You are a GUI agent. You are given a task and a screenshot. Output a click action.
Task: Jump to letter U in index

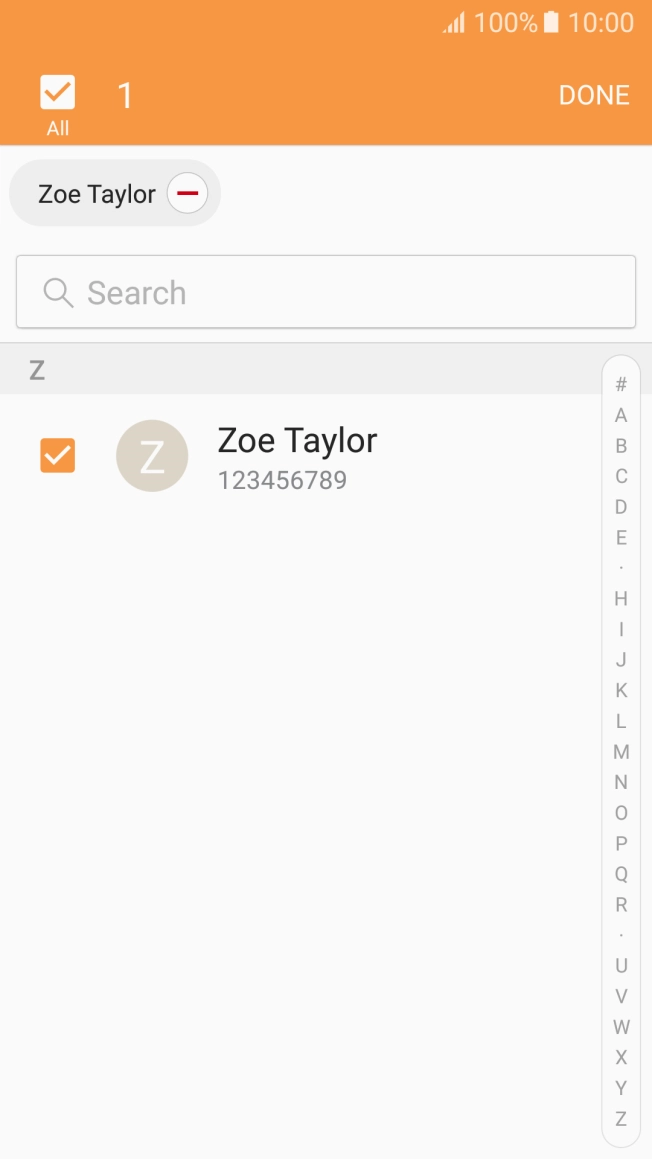point(621,966)
